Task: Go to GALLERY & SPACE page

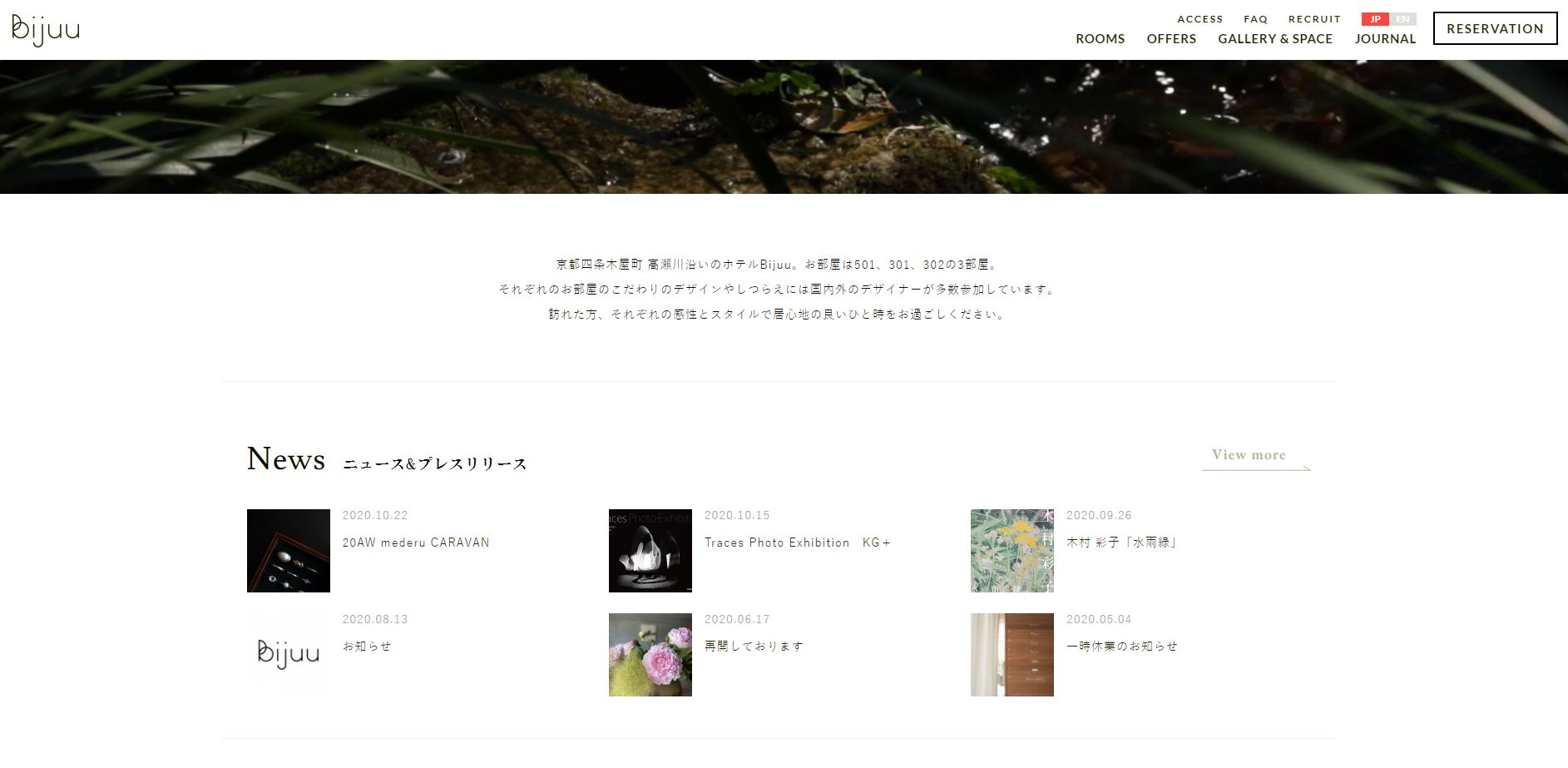Action: [1275, 39]
